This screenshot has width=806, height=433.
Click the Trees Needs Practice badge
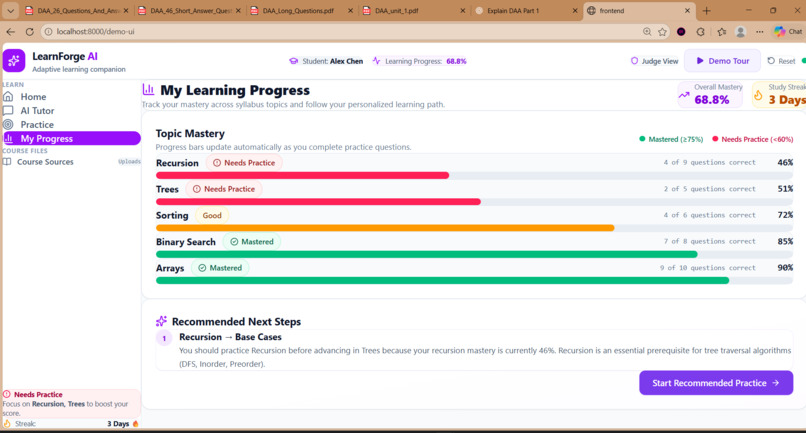tap(224, 189)
